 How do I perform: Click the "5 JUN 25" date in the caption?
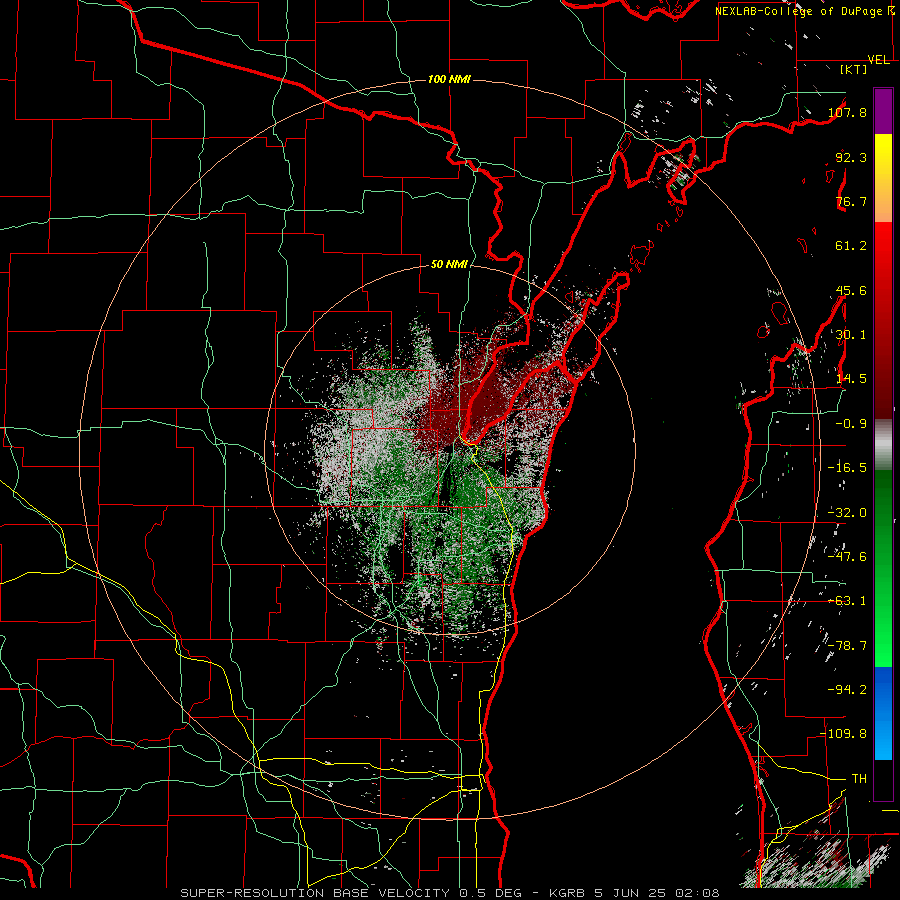(x=630, y=893)
